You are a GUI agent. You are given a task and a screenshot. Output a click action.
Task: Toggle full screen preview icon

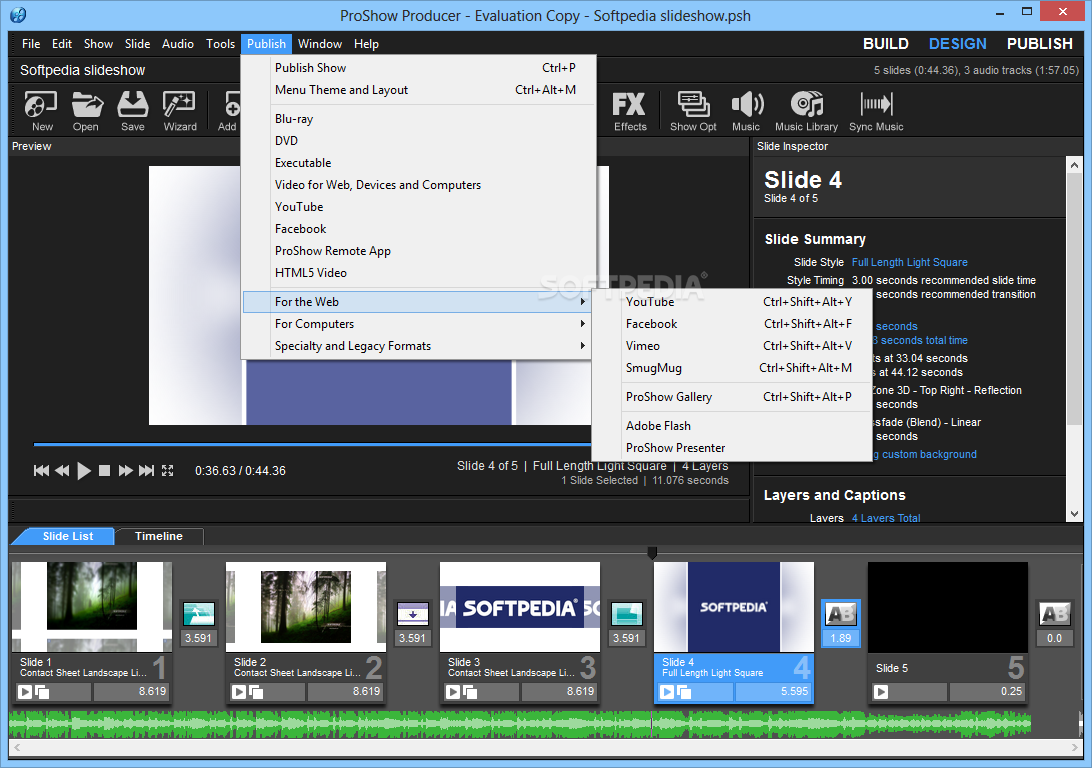click(x=168, y=471)
